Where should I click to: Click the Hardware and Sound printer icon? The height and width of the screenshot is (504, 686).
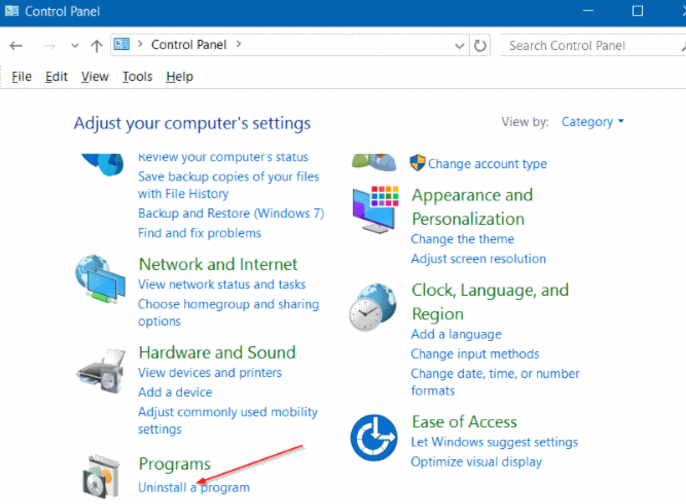coord(102,371)
